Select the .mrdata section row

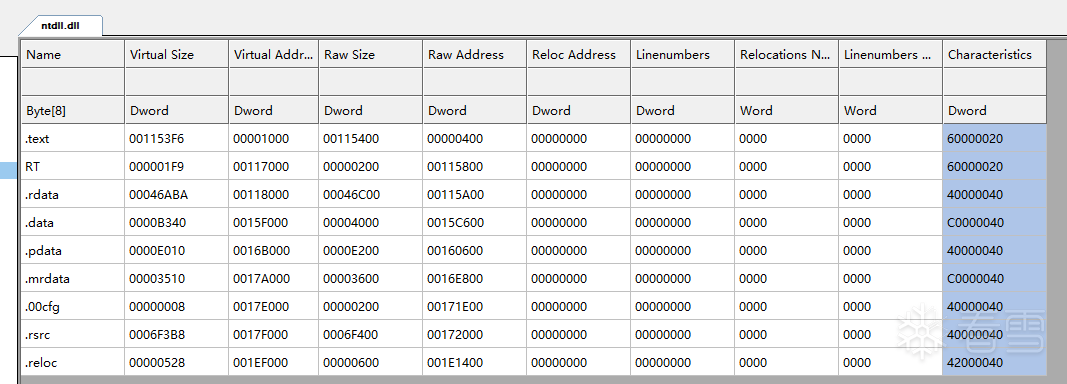(534, 278)
